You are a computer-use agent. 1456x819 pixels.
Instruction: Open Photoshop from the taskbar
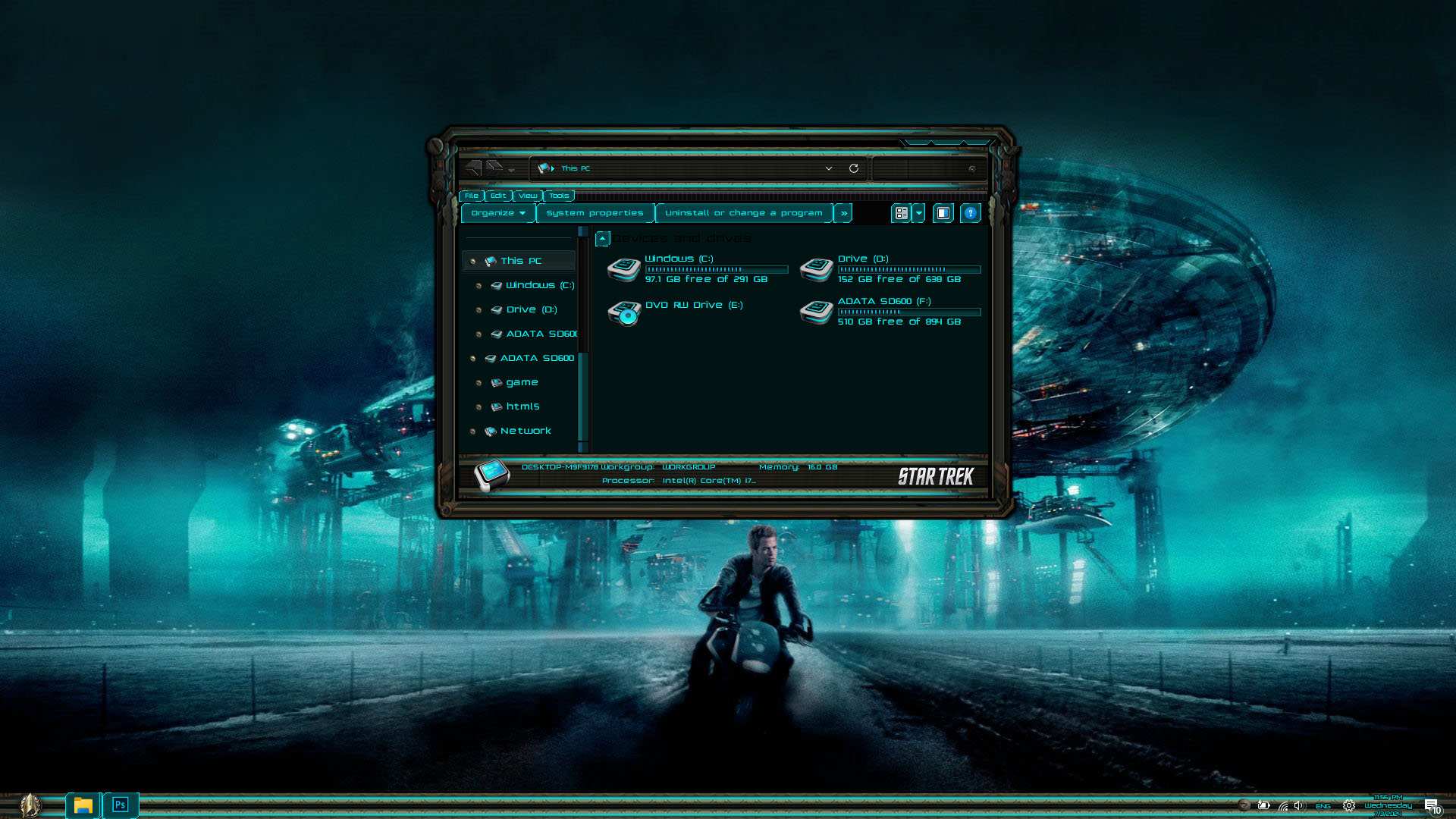[121, 805]
